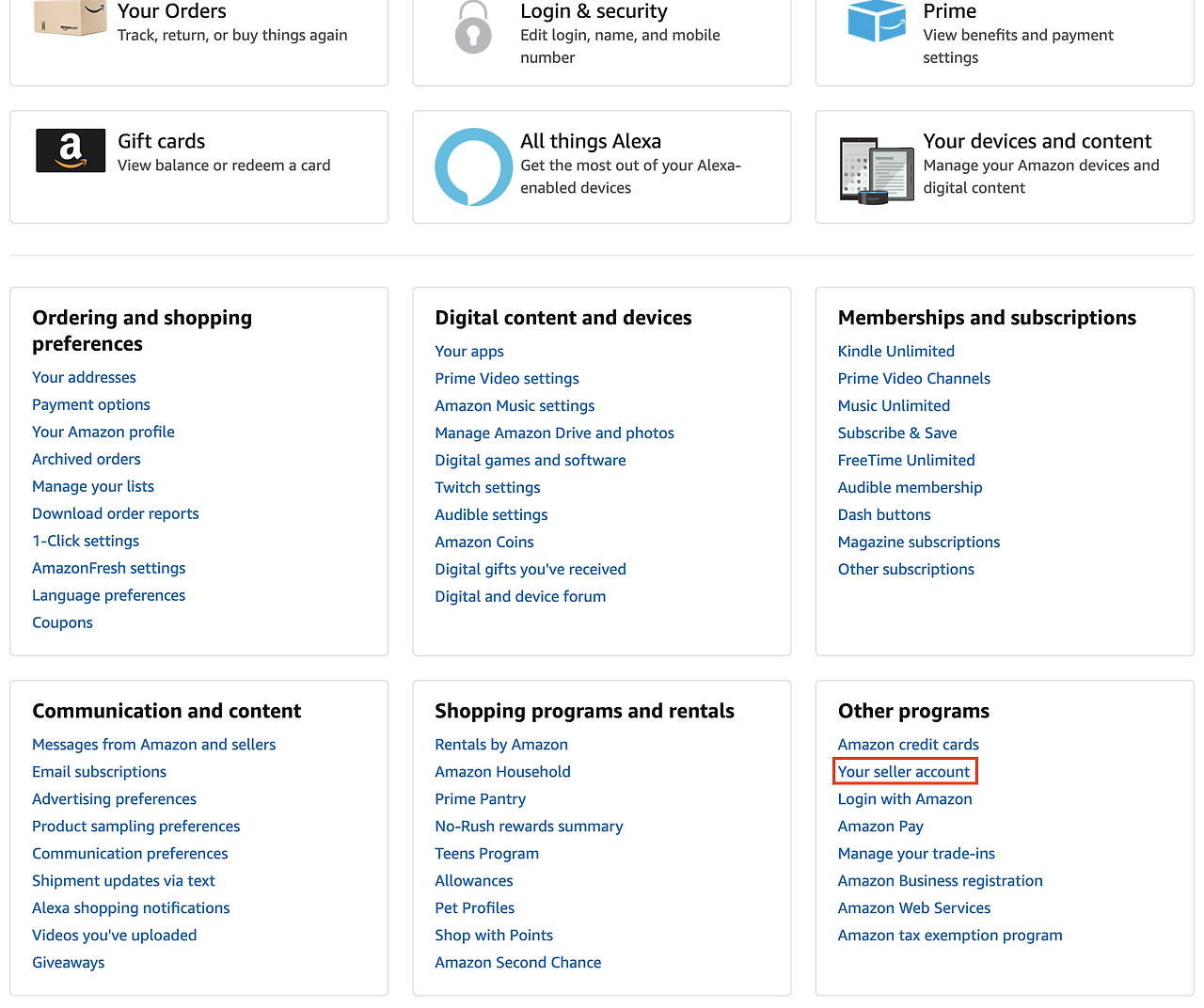Open Advertising preferences
Image resolution: width=1204 pixels, height=1008 pixels.
(115, 798)
